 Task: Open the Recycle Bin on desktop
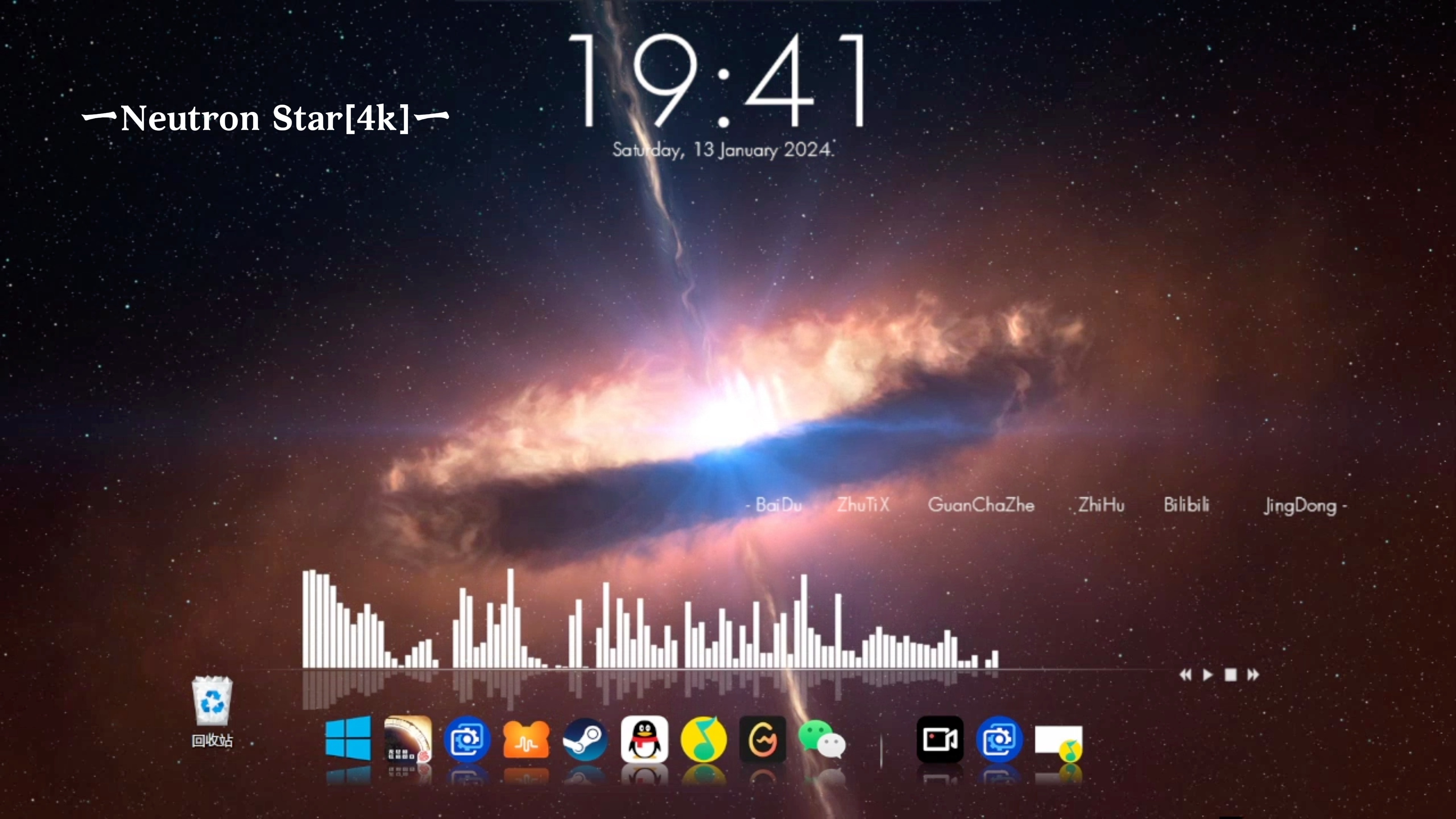[x=212, y=702]
